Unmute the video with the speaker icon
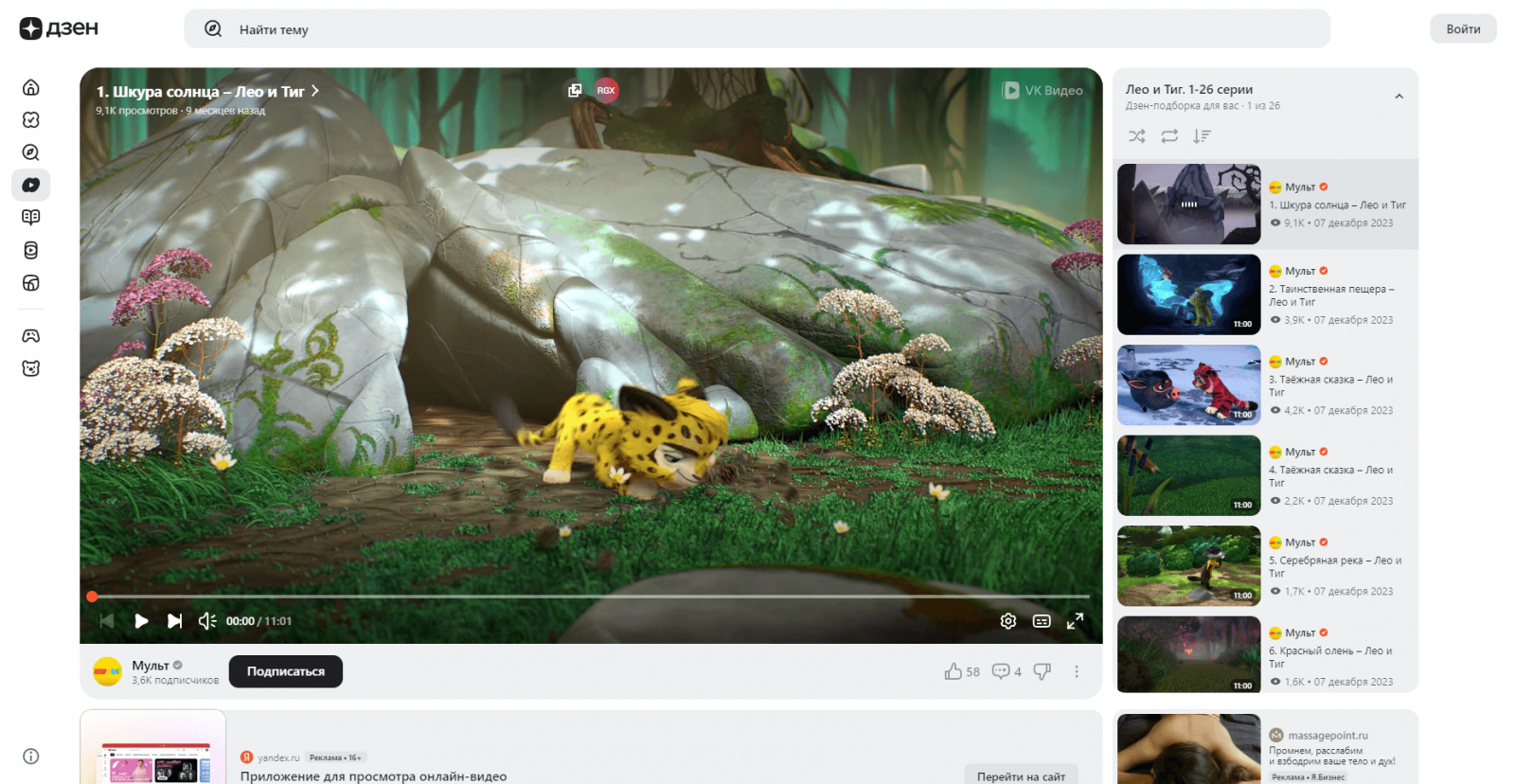 click(207, 621)
